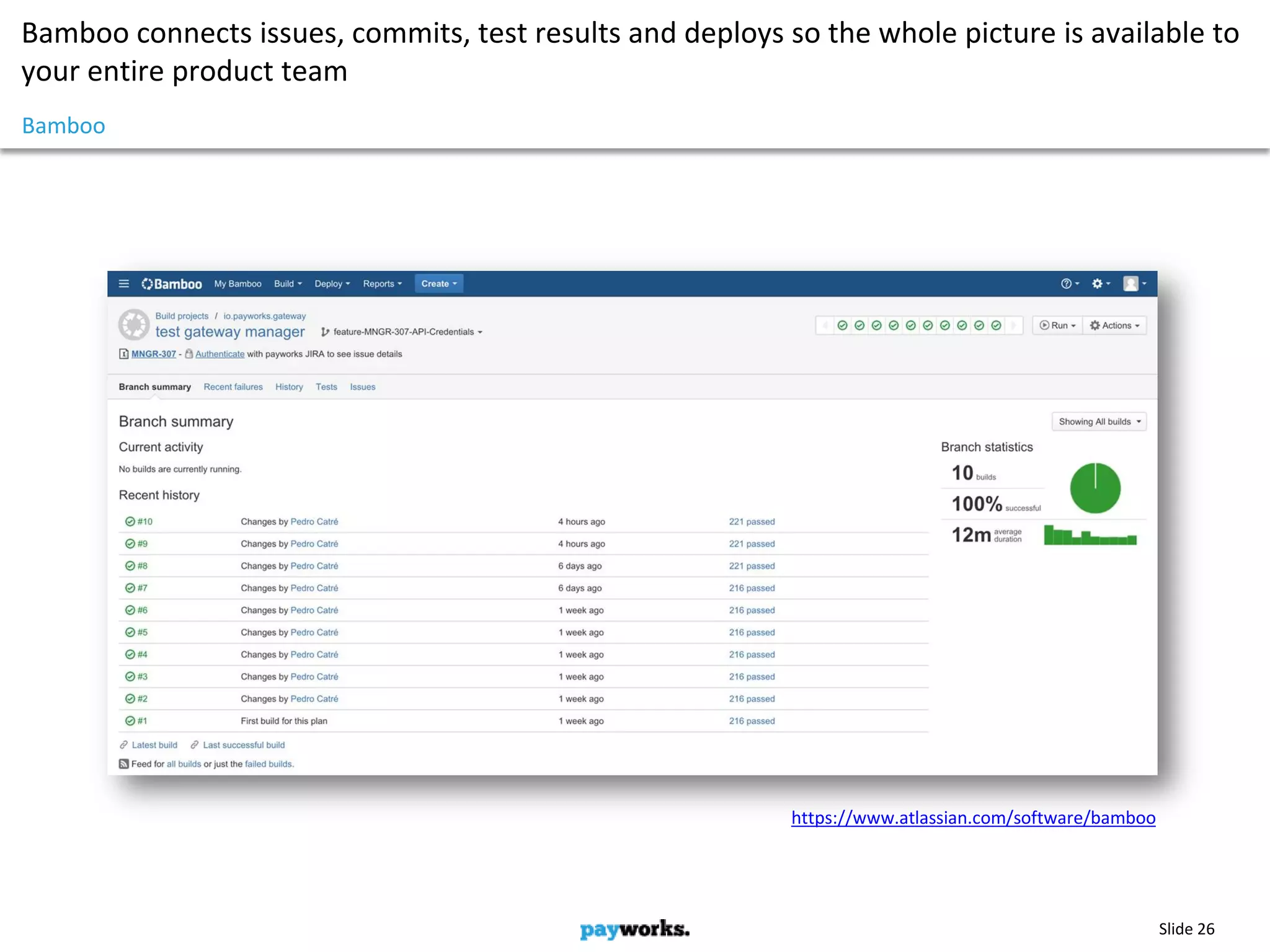
Task: Open the failed builds feed link
Action: 269,764
